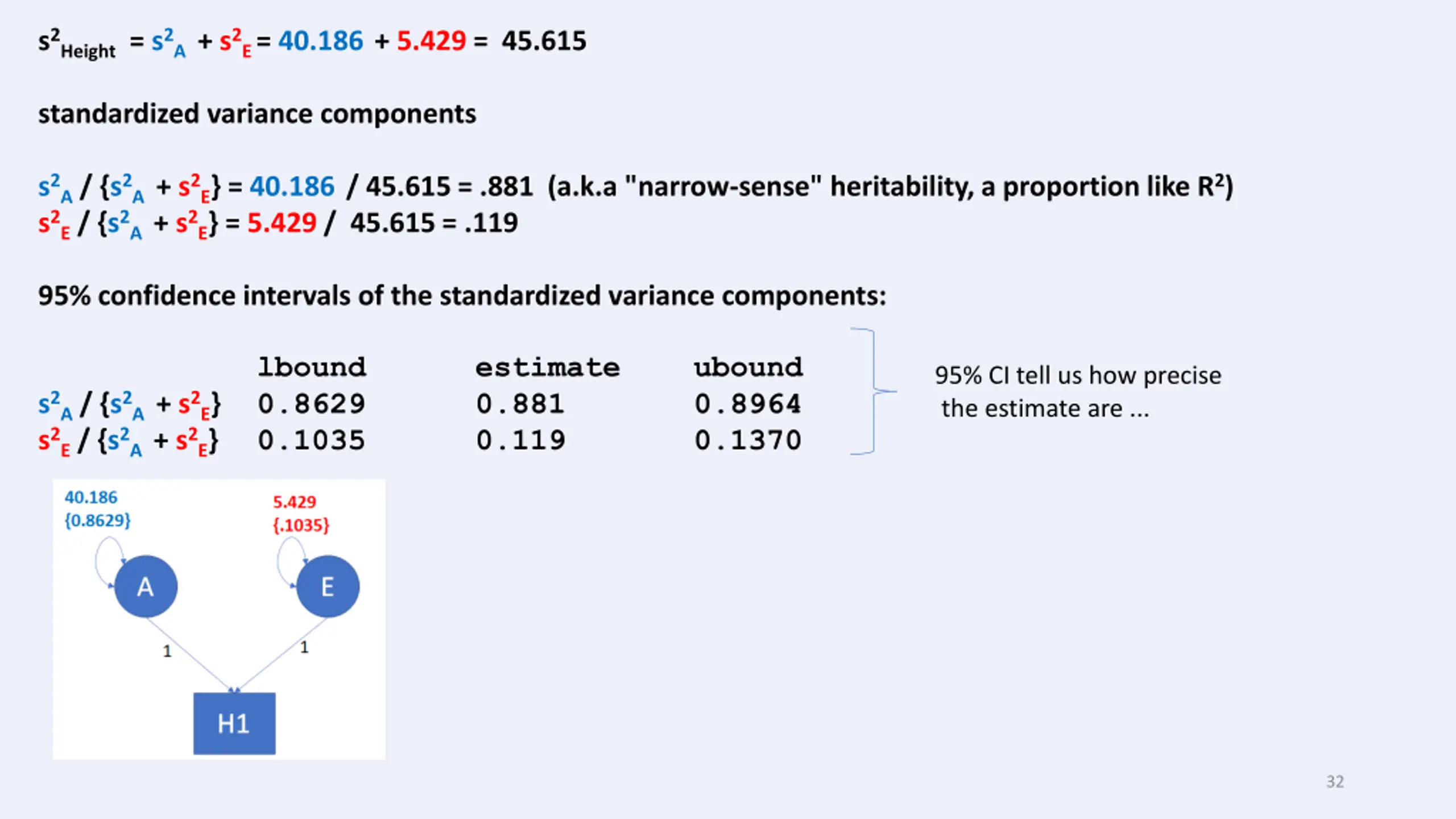Image resolution: width=1456 pixels, height=819 pixels.
Task: Select the 0.1370 upper bound value
Action: tap(748, 440)
